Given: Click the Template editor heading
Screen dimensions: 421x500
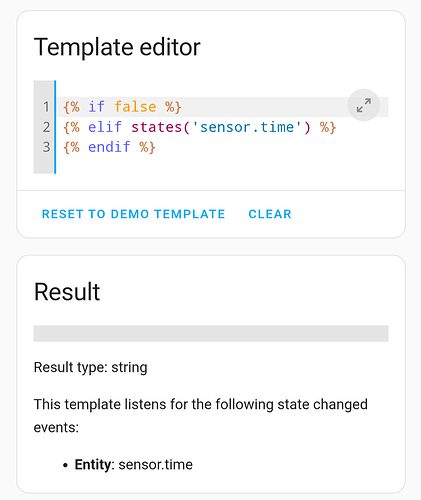Looking at the screenshot, I should coord(117,47).
